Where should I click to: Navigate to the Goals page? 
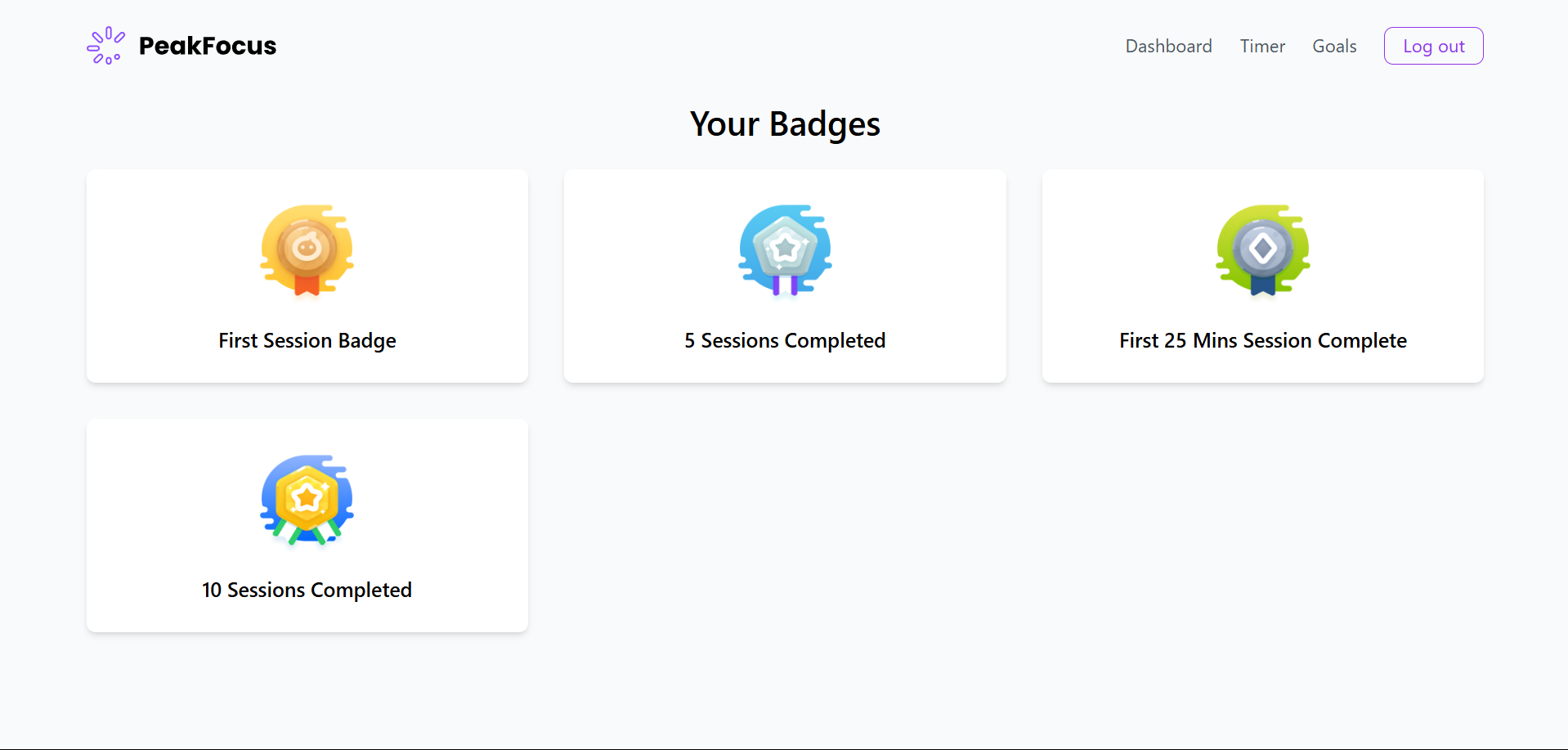pyautogui.click(x=1334, y=47)
